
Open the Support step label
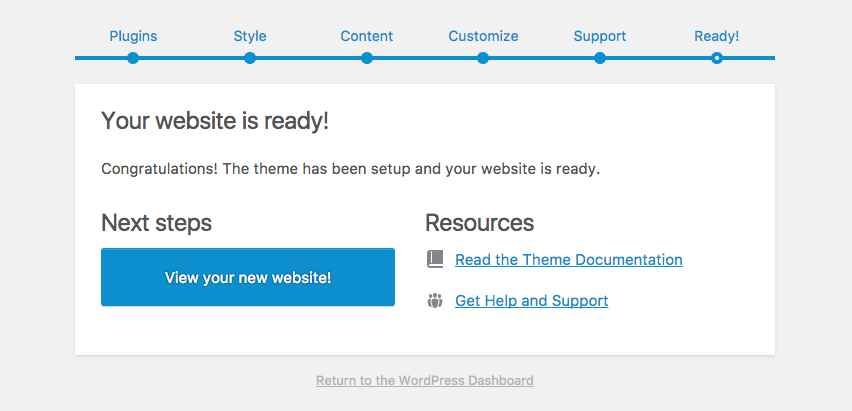pos(600,36)
